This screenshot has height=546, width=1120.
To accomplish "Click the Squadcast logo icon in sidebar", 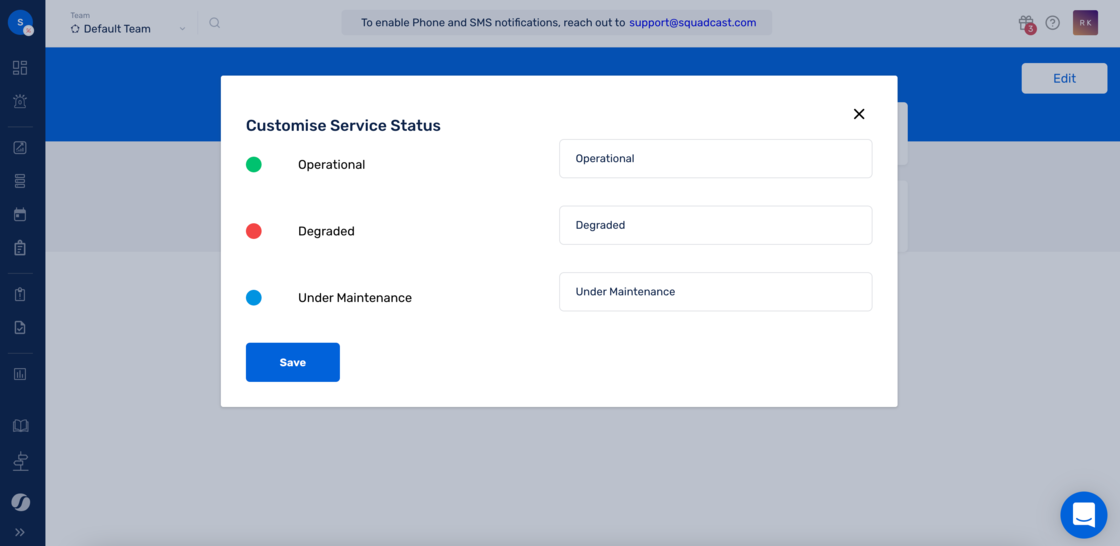I will pyautogui.click(x=20, y=502).
